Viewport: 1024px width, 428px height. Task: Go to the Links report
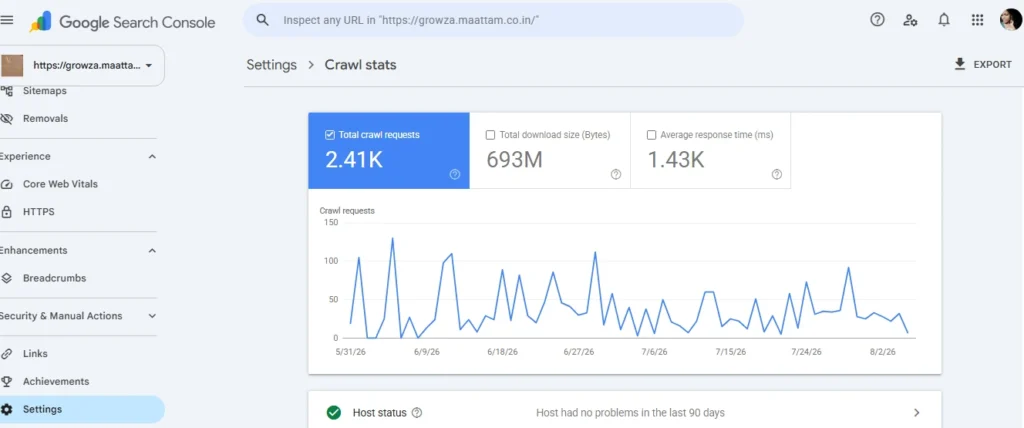[35, 354]
